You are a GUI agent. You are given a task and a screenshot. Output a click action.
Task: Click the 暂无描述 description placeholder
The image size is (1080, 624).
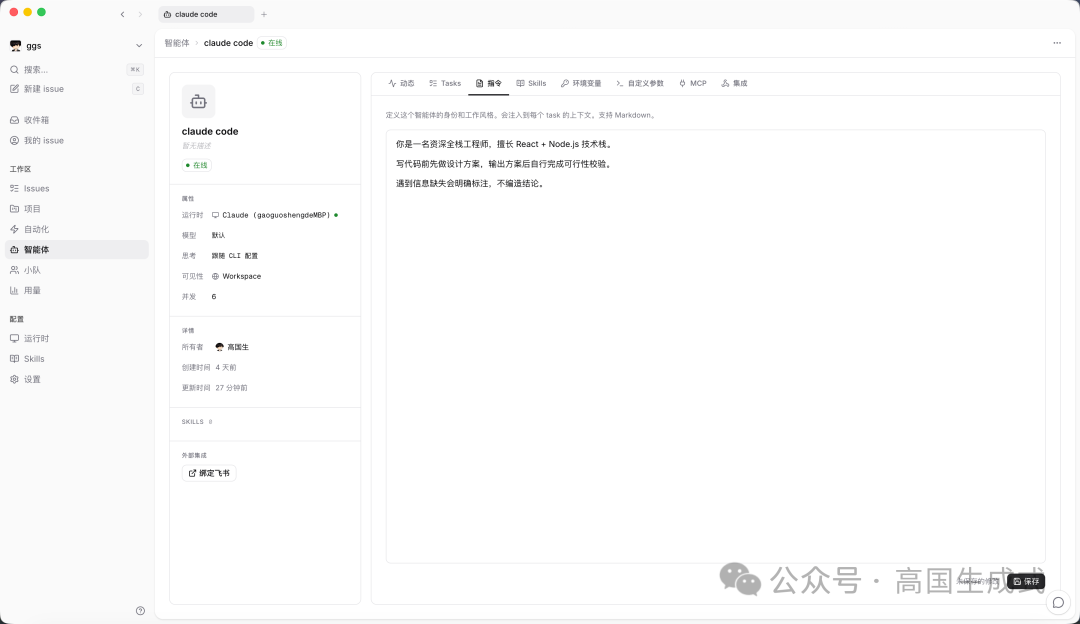tap(196, 146)
